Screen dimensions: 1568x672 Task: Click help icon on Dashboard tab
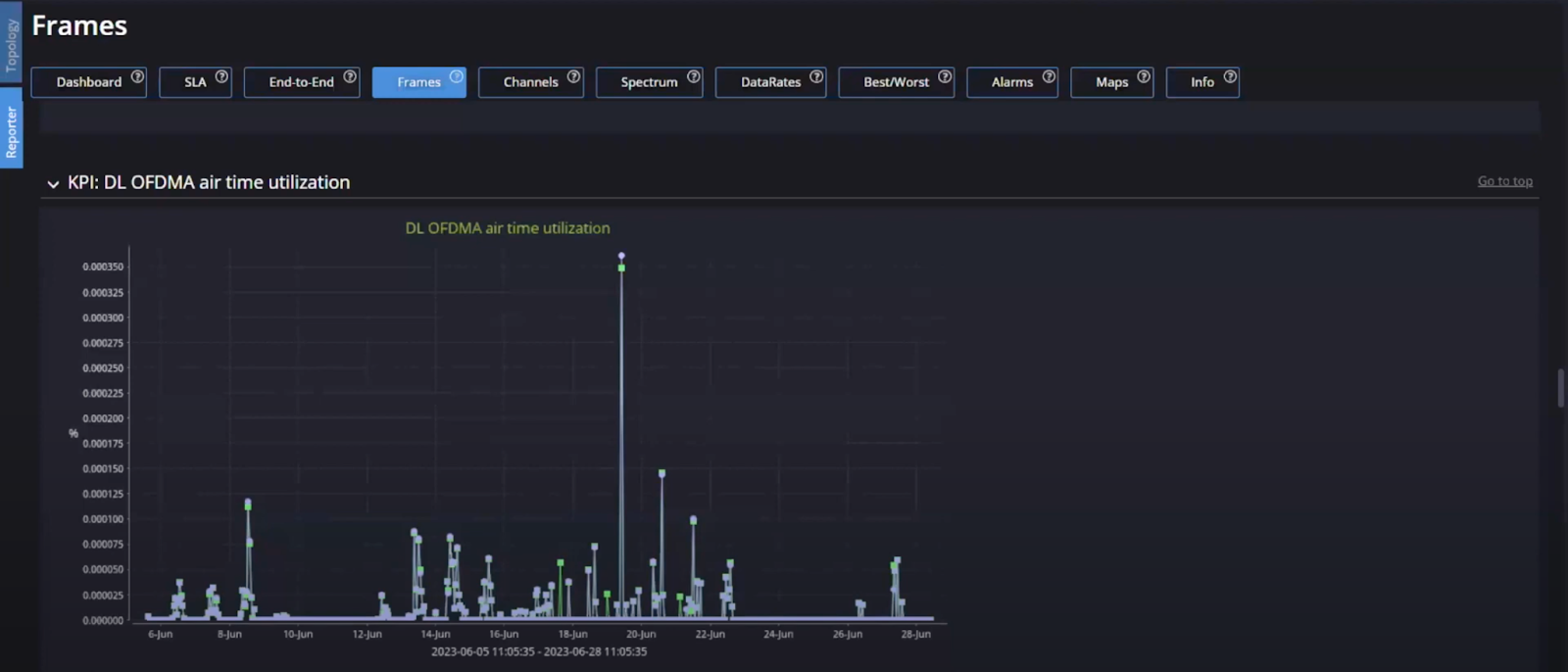click(137, 76)
